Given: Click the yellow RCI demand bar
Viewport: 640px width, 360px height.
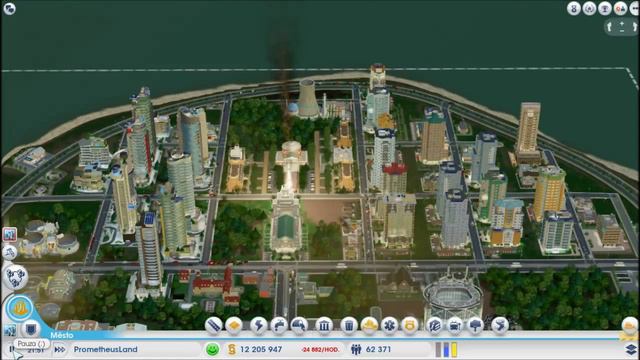Looking at the screenshot, I should tap(454, 349).
